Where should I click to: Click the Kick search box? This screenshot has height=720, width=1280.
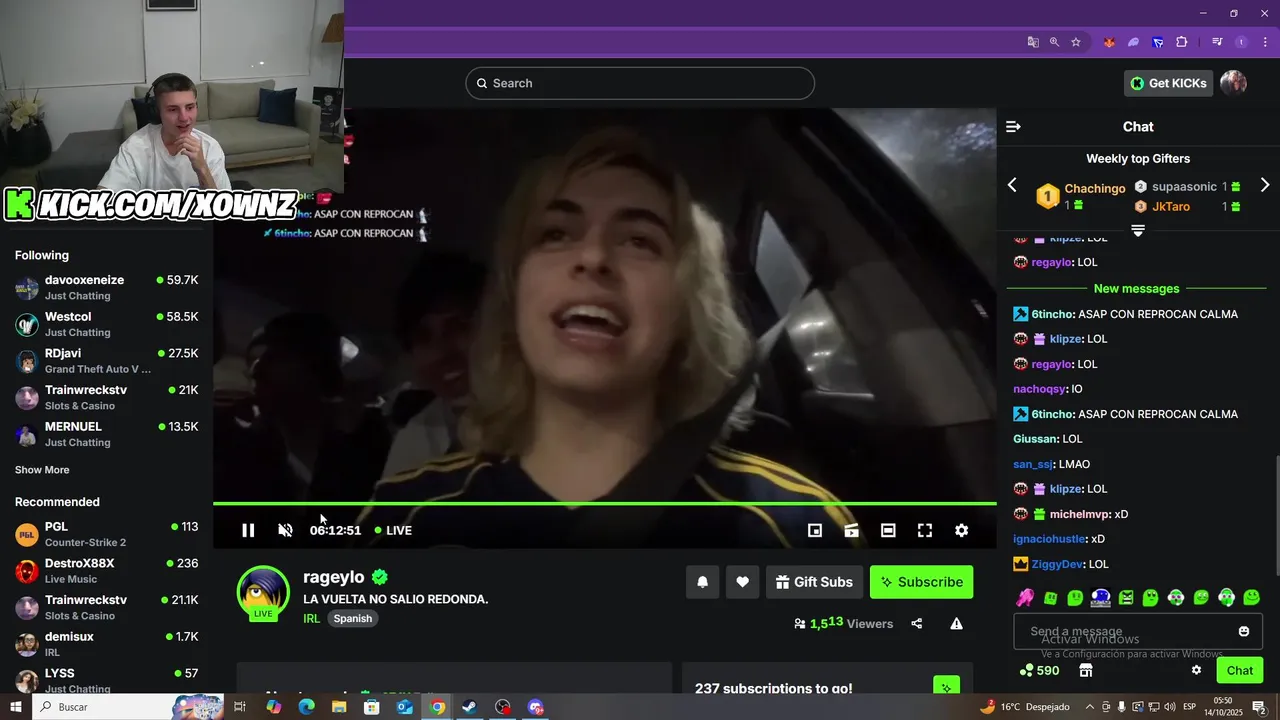coord(640,83)
